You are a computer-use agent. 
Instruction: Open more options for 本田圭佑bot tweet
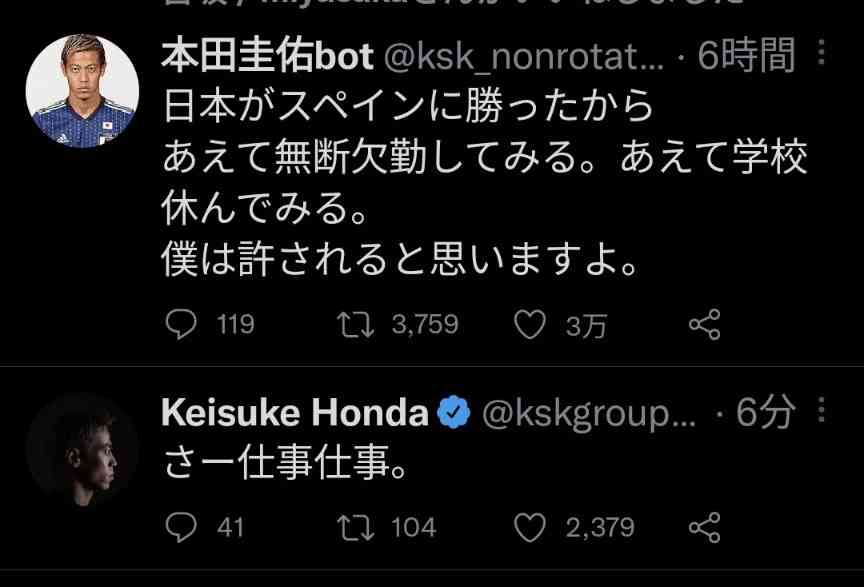point(821,56)
